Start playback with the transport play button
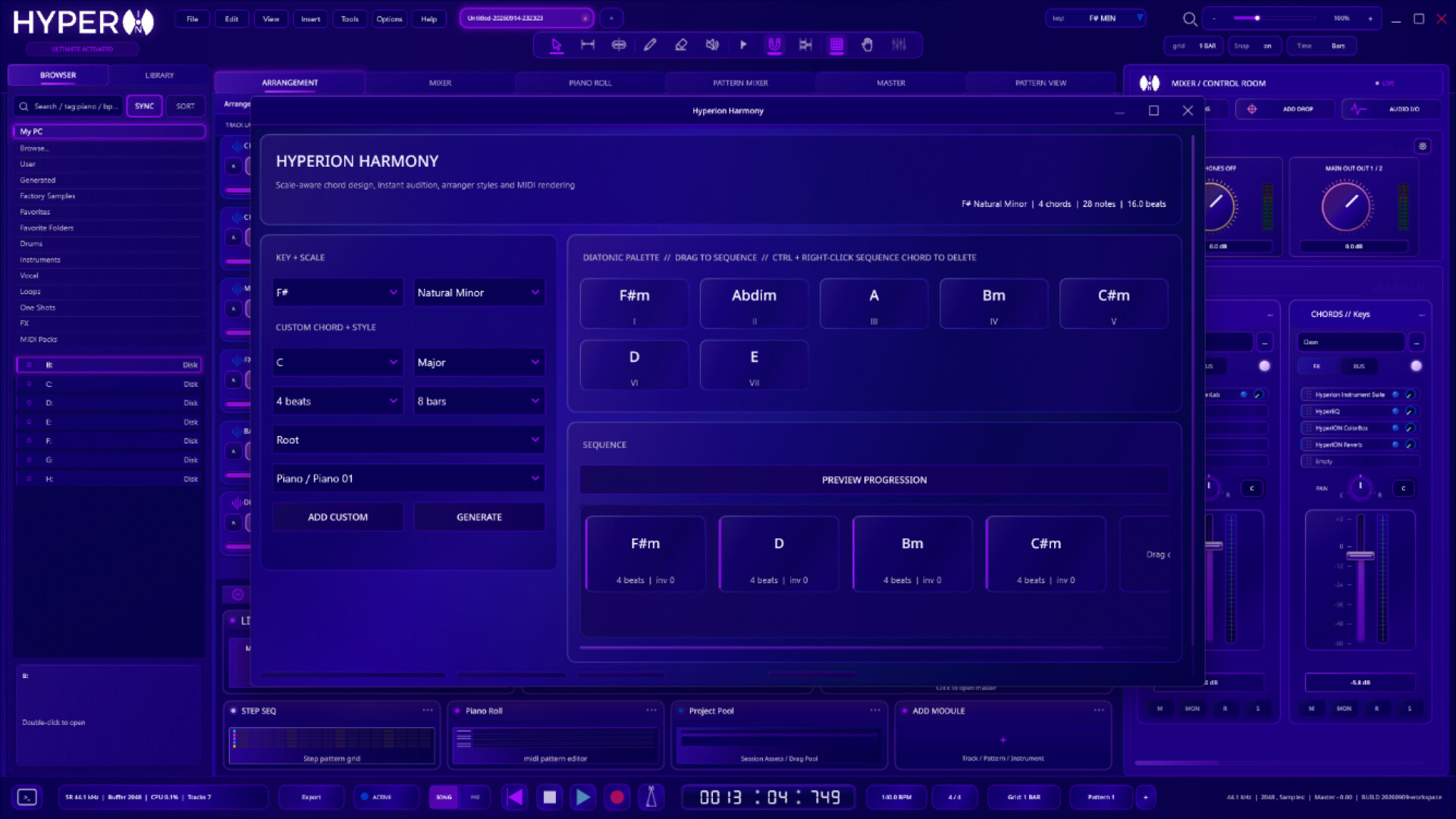Screen dimensions: 1456x819 pyautogui.click(x=583, y=797)
